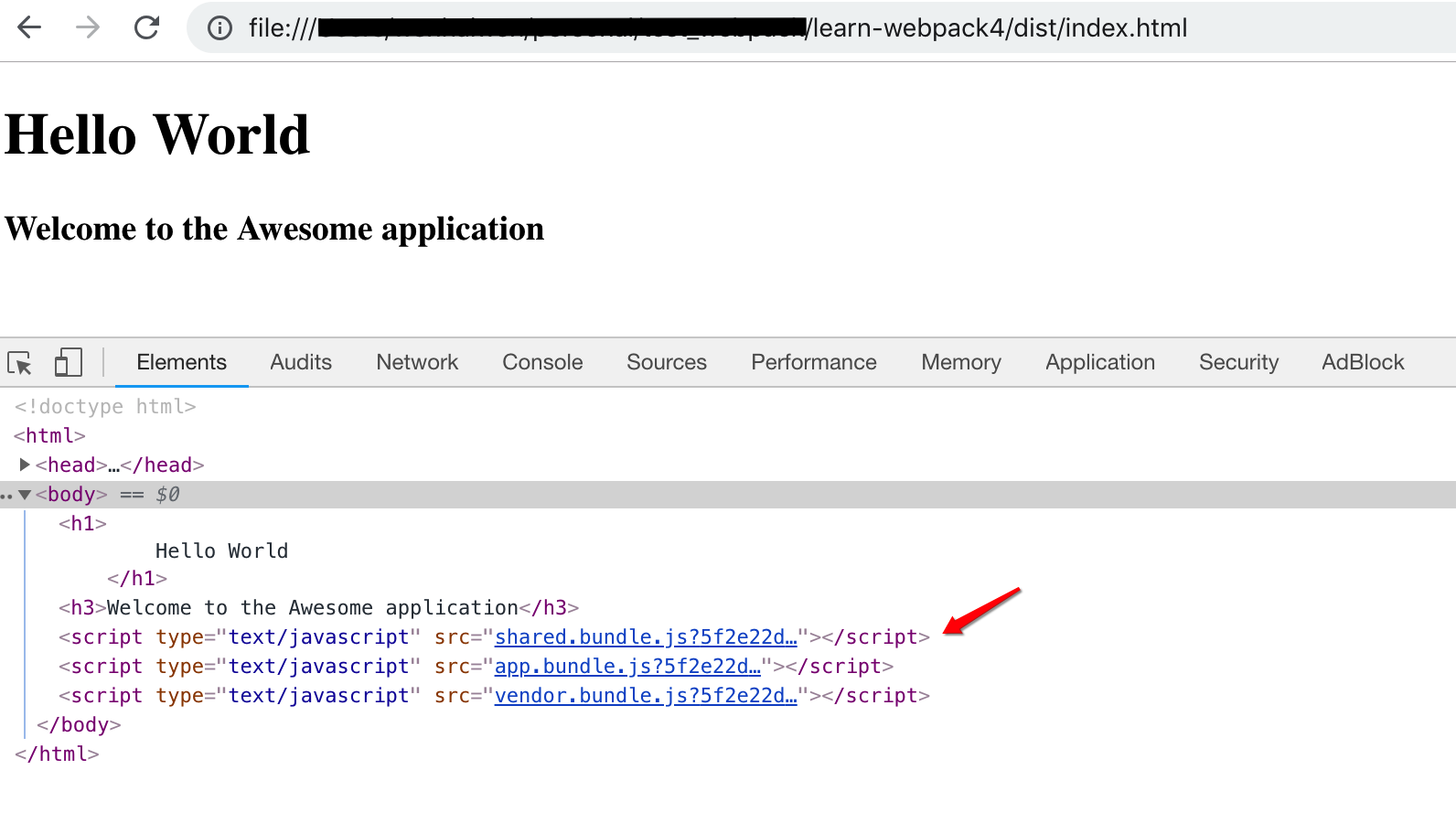This screenshot has width=1456, height=823.
Task: Click 'Welcome to the Awesome application' heading
Action: [x=274, y=229]
